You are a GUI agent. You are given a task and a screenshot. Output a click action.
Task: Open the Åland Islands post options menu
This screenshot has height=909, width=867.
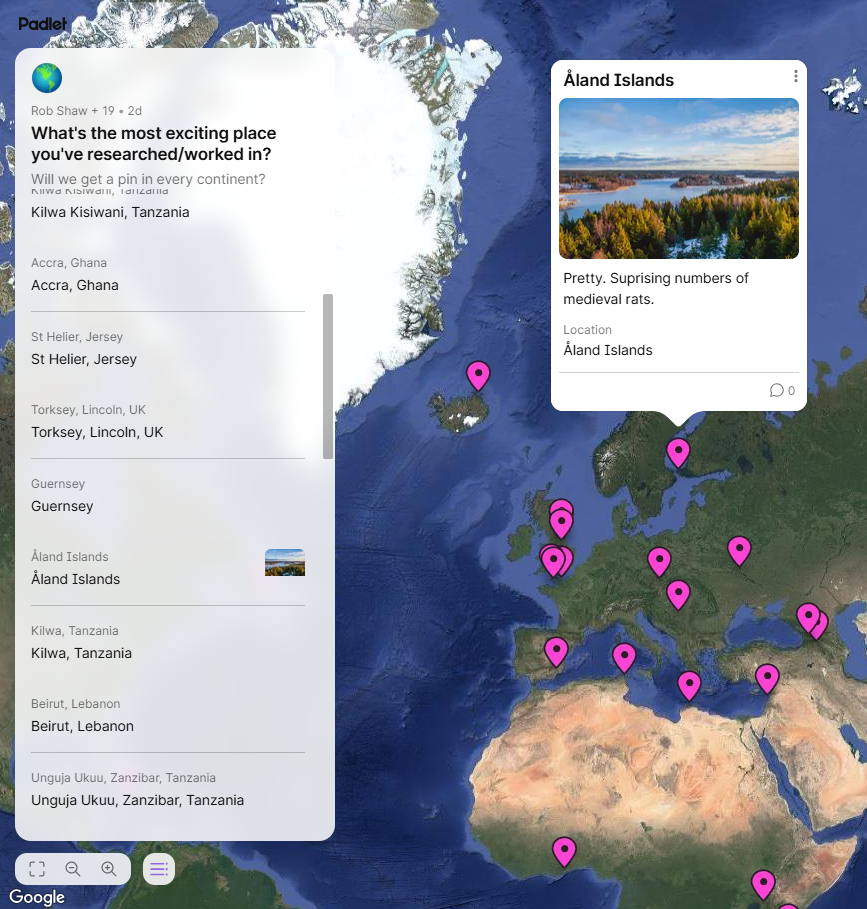click(x=795, y=77)
